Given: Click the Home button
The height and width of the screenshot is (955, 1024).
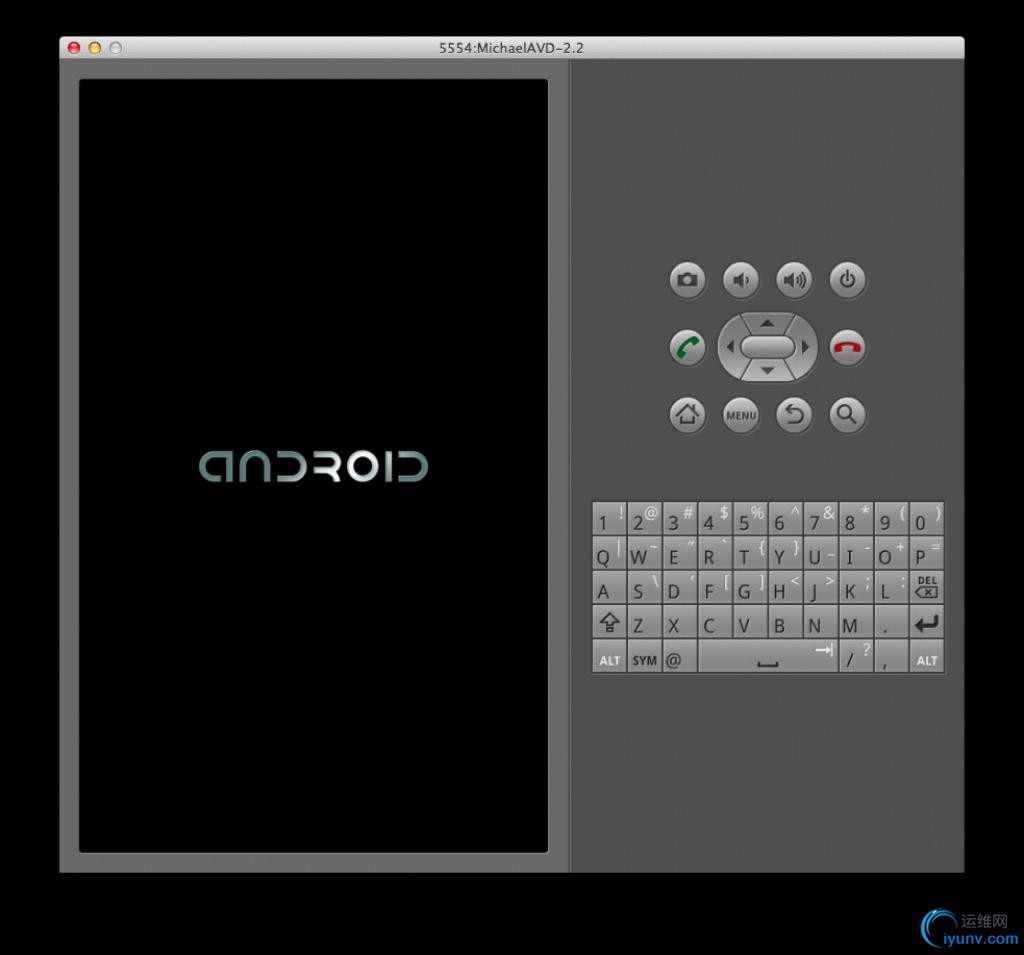Looking at the screenshot, I should coord(687,414).
